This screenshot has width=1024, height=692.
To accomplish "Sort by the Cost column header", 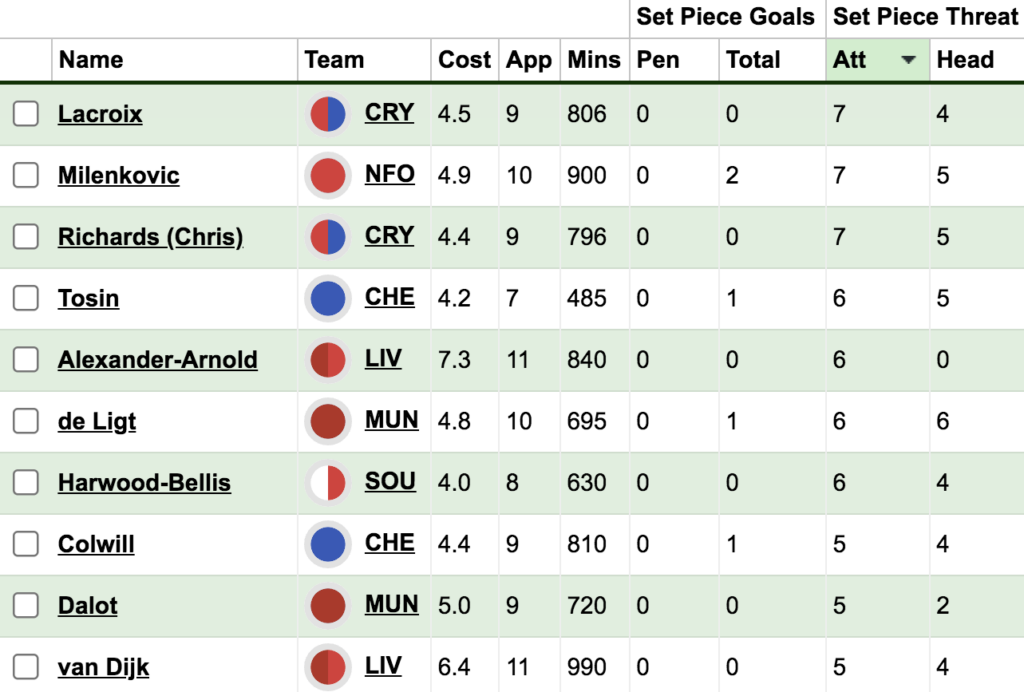I will [464, 59].
